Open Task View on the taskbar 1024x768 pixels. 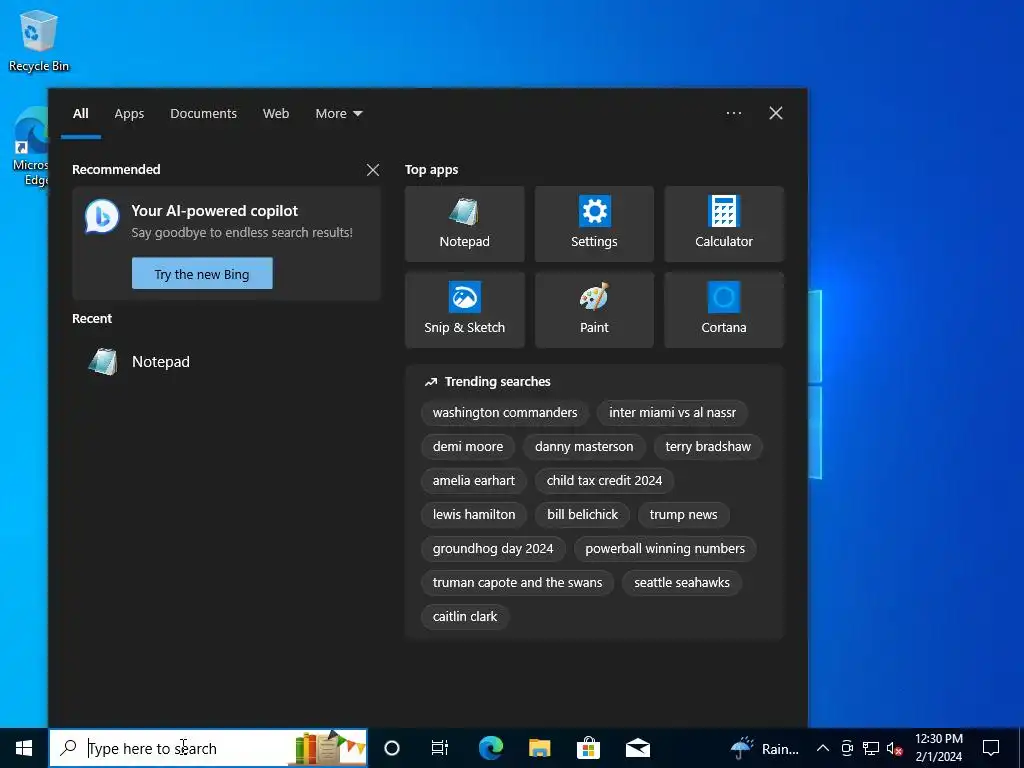440,748
